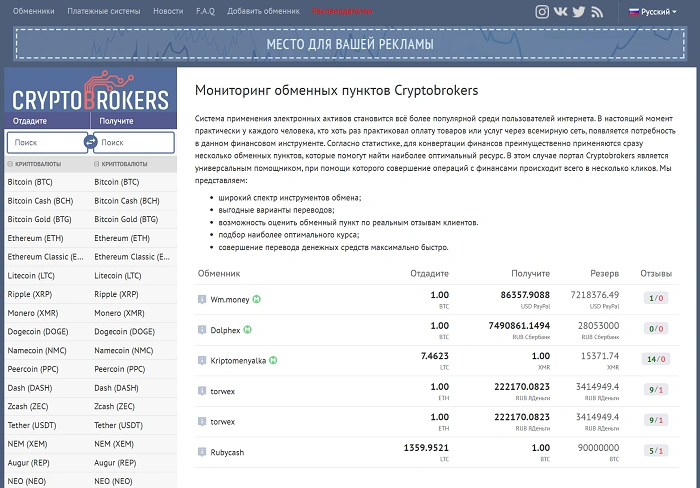Select Ethereum Classic in the Получите list
This screenshot has width=700, height=488.
[x=132, y=257]
